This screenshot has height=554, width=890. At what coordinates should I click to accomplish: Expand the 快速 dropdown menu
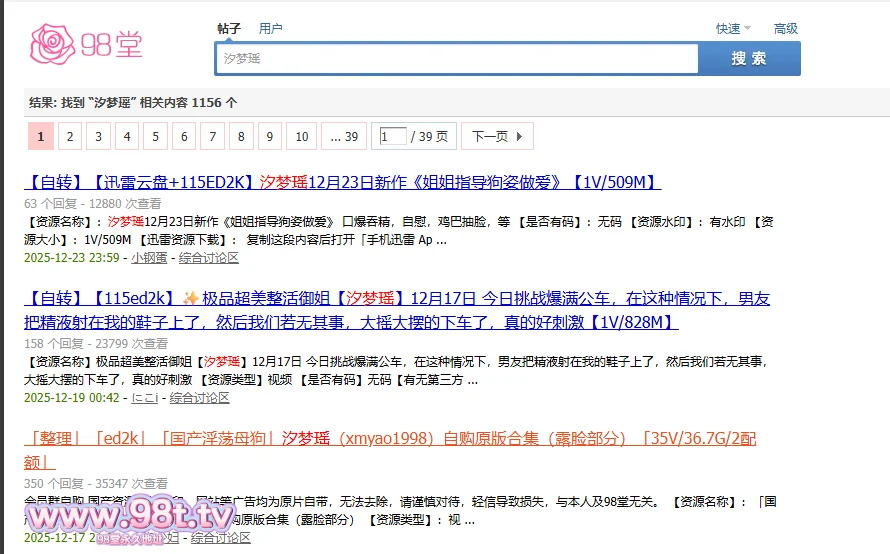point(732,29)
